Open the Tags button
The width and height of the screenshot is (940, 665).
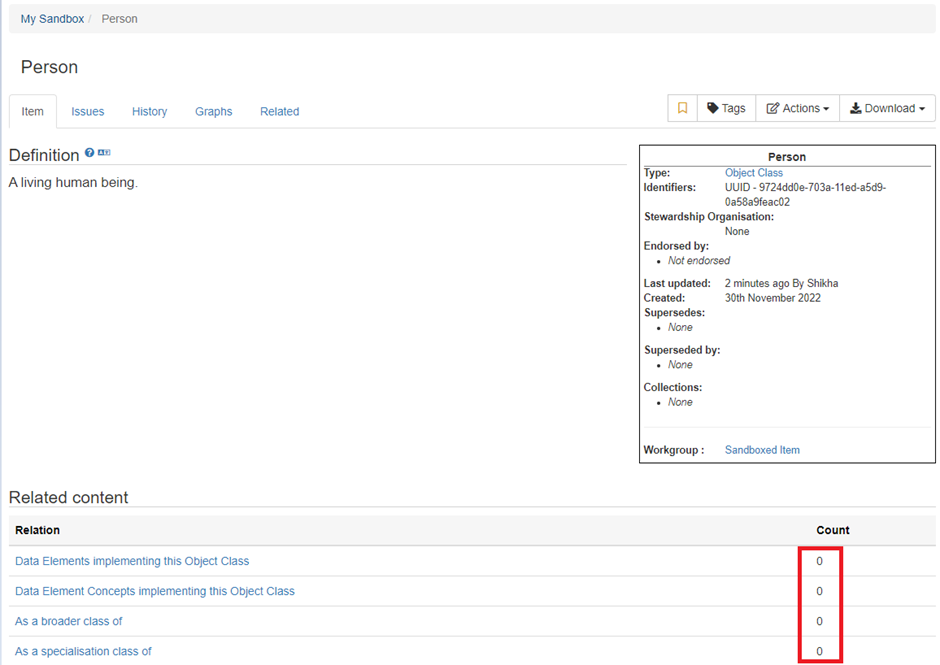tap(726, 108)
